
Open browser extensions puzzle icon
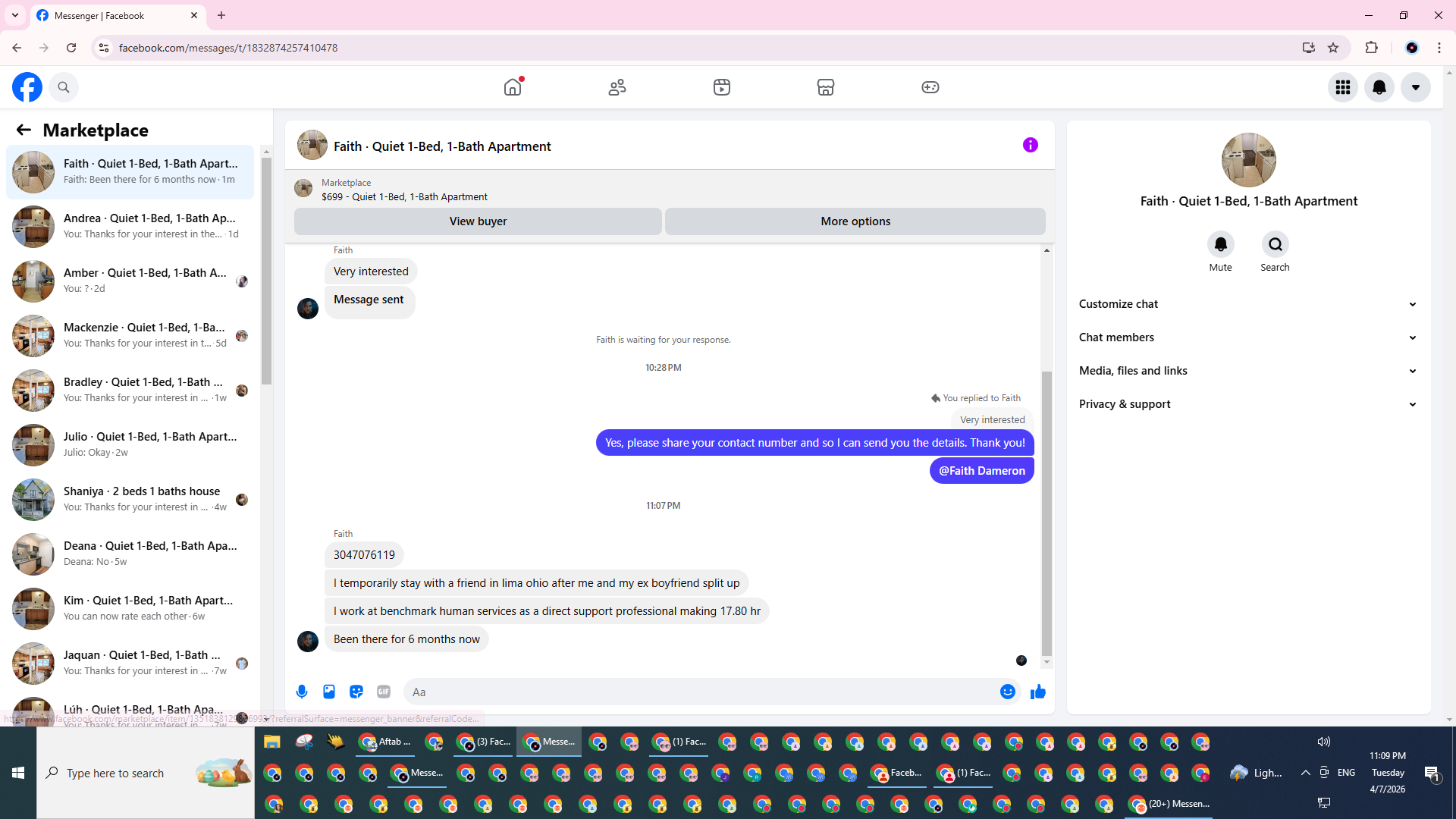(1371, 48)
